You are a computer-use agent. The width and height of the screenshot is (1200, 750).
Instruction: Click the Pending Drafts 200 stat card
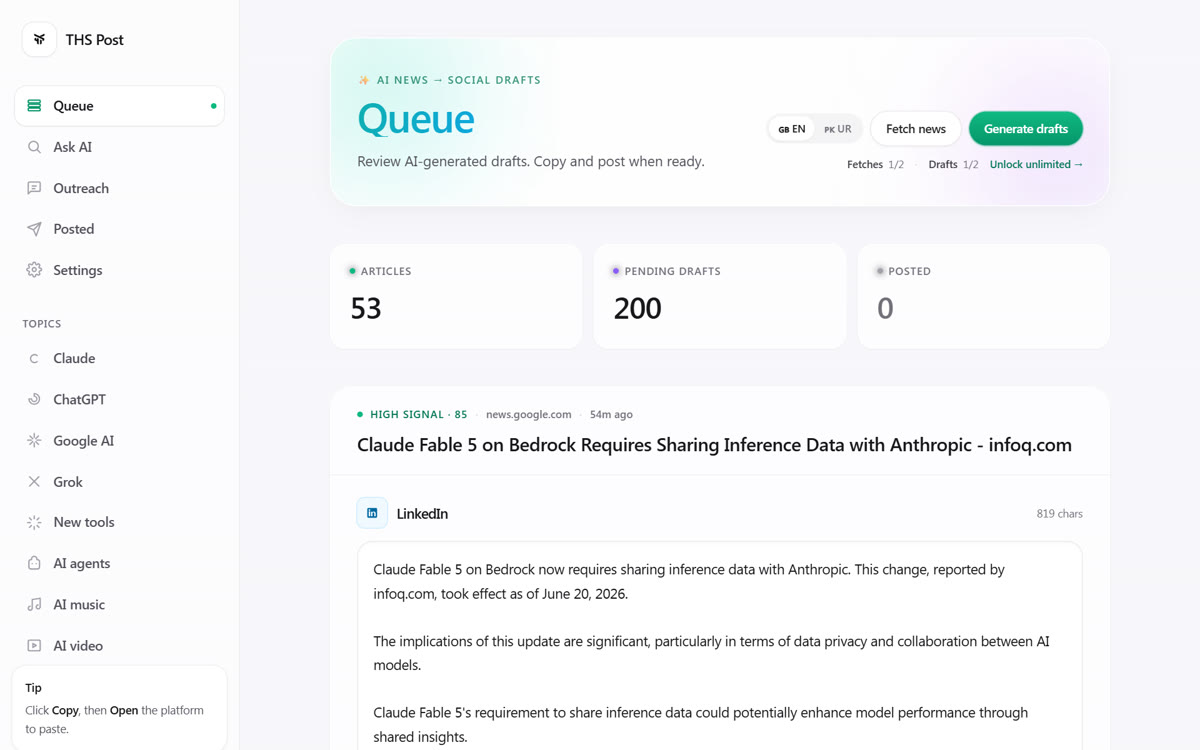(x=720, y=296)
